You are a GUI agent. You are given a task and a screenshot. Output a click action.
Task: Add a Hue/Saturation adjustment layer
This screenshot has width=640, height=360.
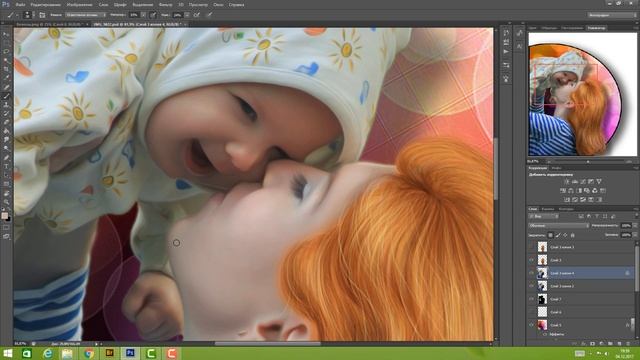(563, 191)
